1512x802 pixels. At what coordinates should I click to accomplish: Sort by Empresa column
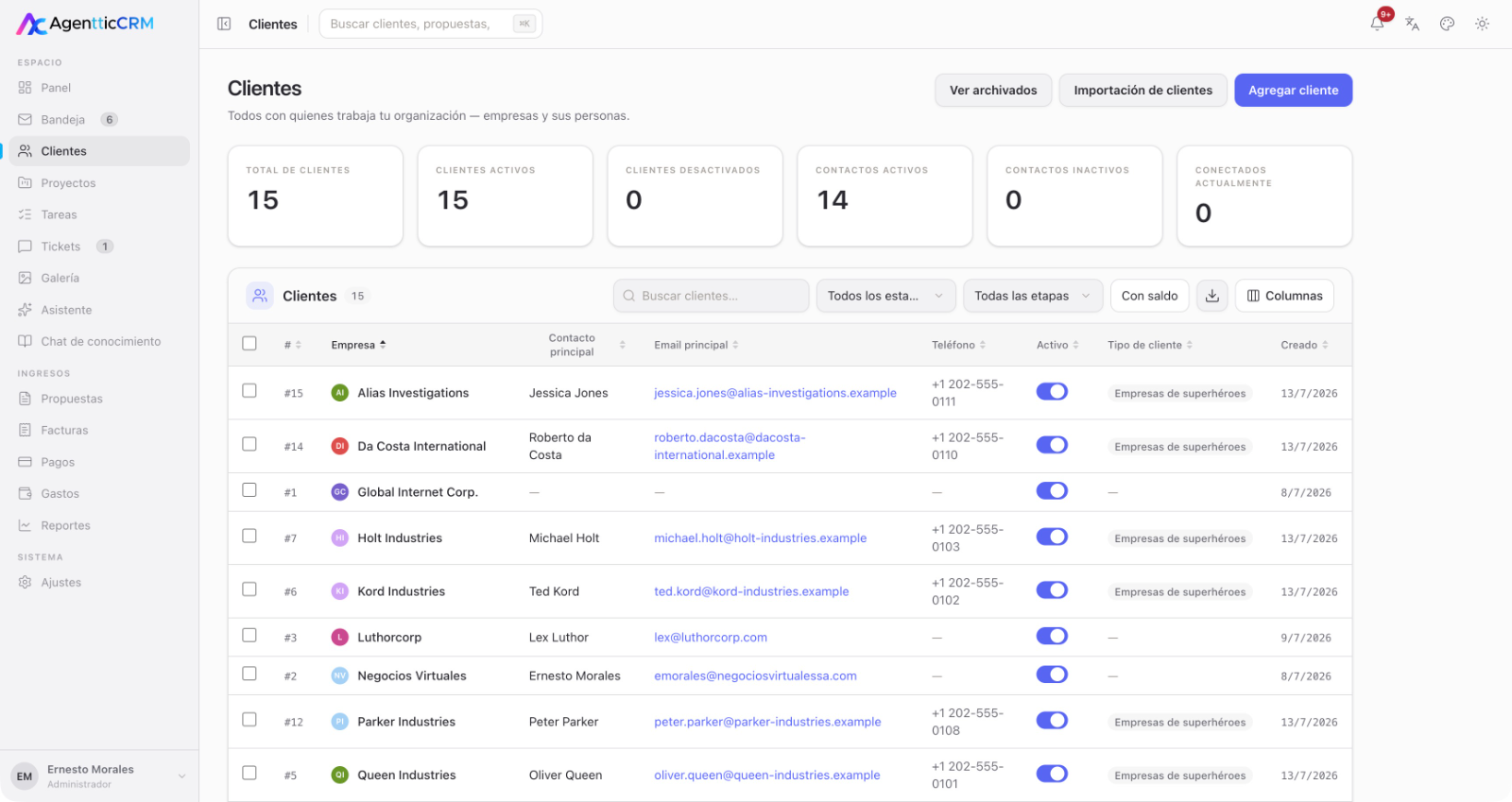pos(358,345)
